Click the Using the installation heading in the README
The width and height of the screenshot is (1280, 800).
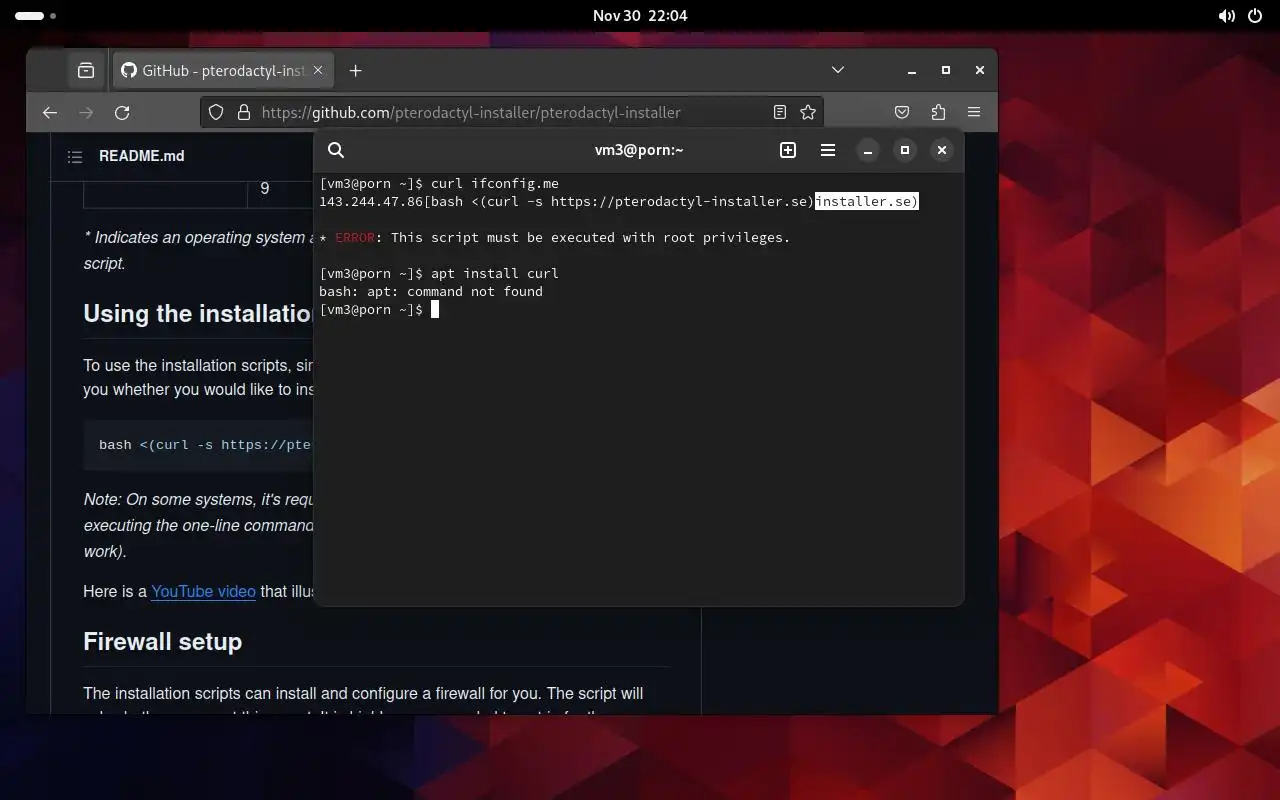tap(199, 314)
